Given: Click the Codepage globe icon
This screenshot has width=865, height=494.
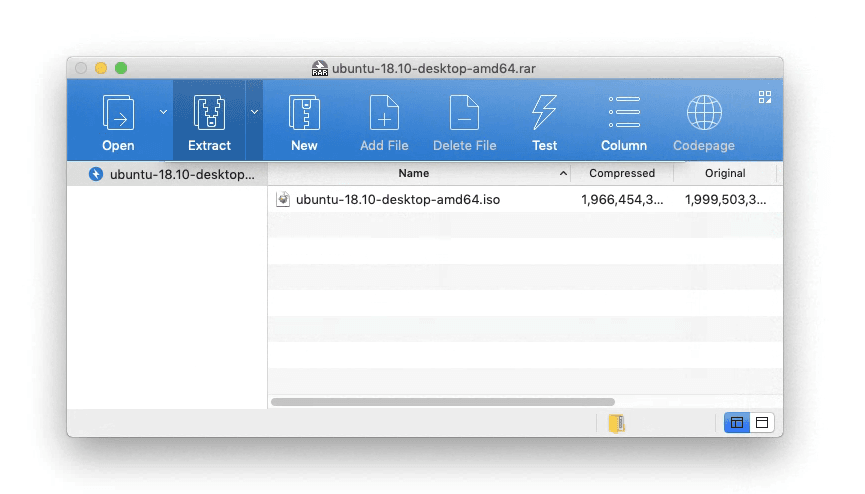Looking at the screenshot, I should point(704,113).
